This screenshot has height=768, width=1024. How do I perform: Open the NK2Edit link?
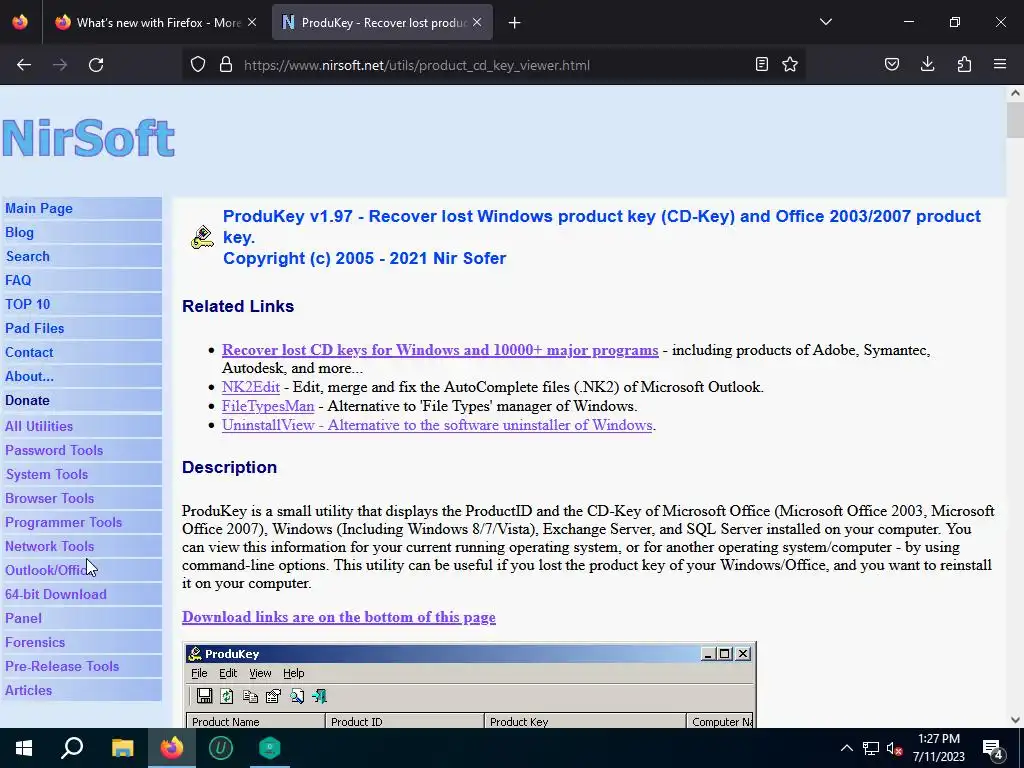[251, 387]
